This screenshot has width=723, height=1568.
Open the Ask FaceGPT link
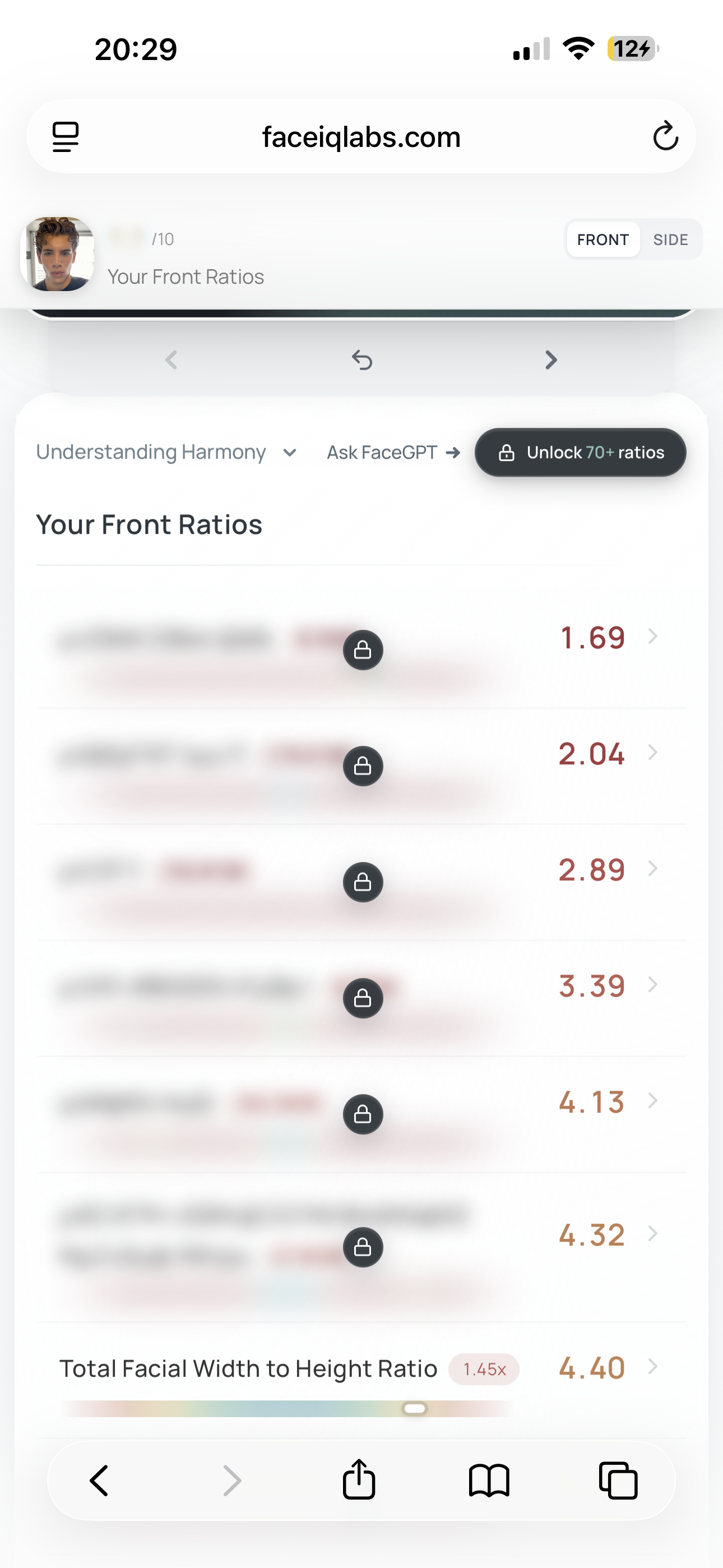pos(393,452)
